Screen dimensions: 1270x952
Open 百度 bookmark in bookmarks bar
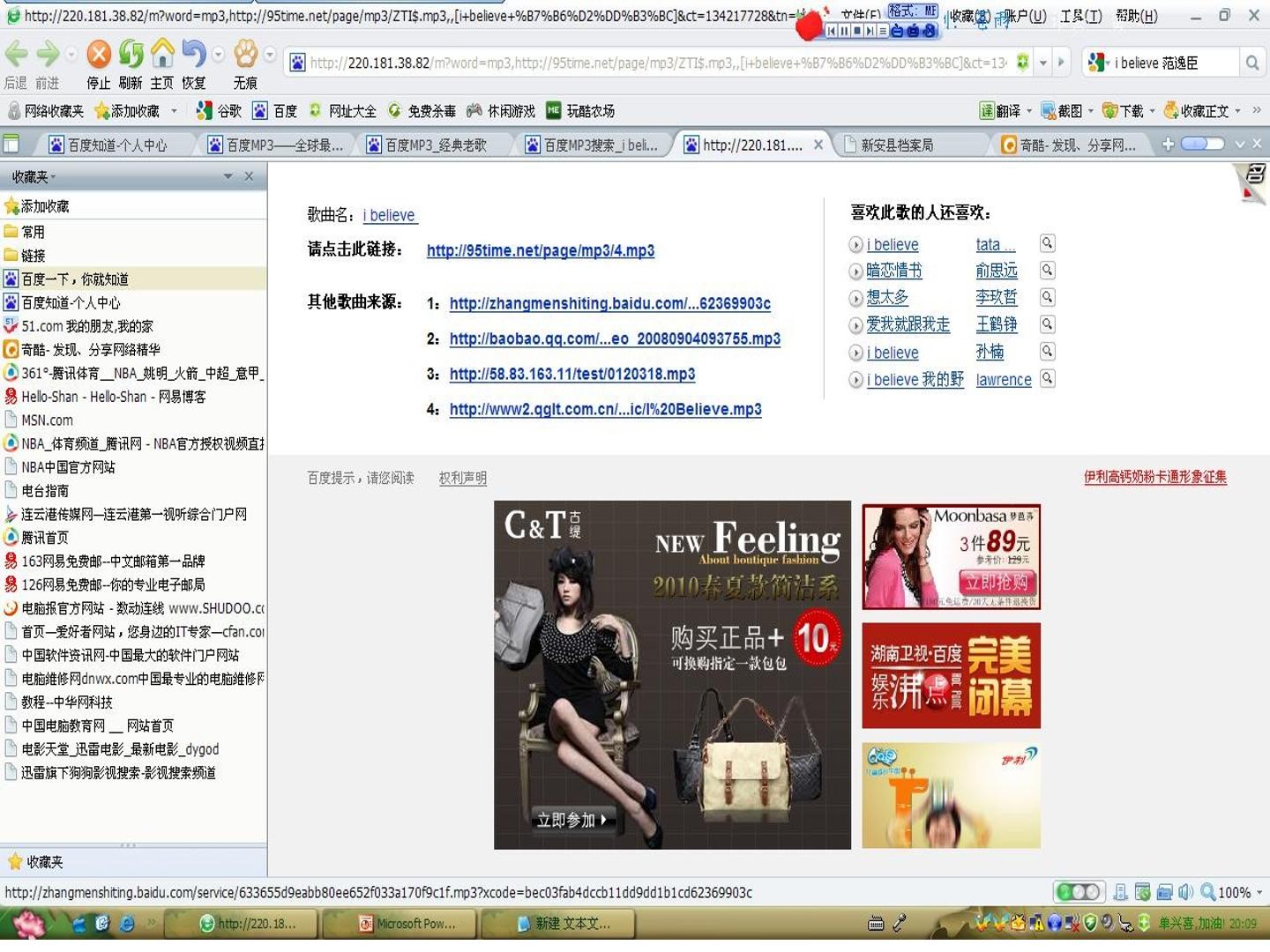(x=275, y=111)
